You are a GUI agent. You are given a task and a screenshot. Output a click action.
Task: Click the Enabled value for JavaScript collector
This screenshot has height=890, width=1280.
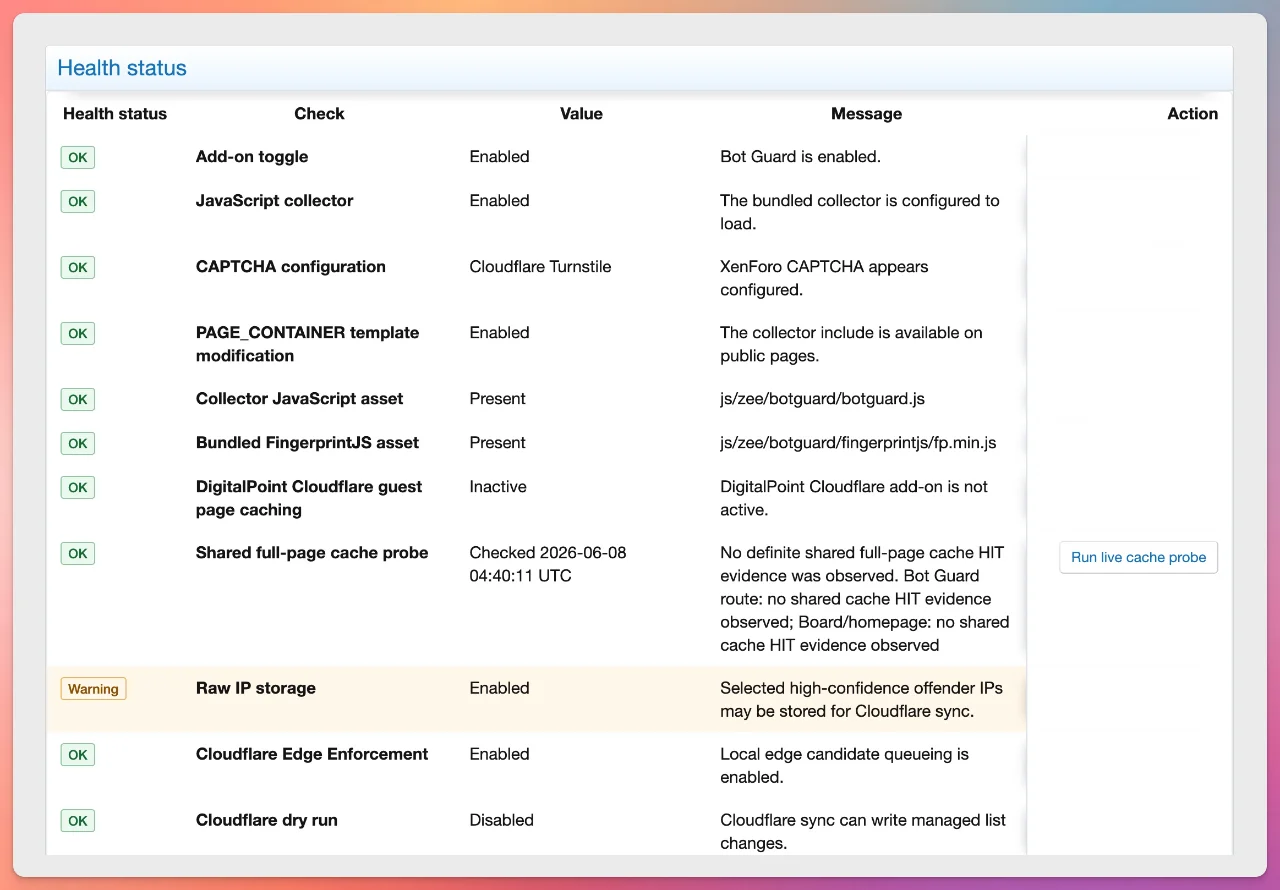(x=499, y=200)
